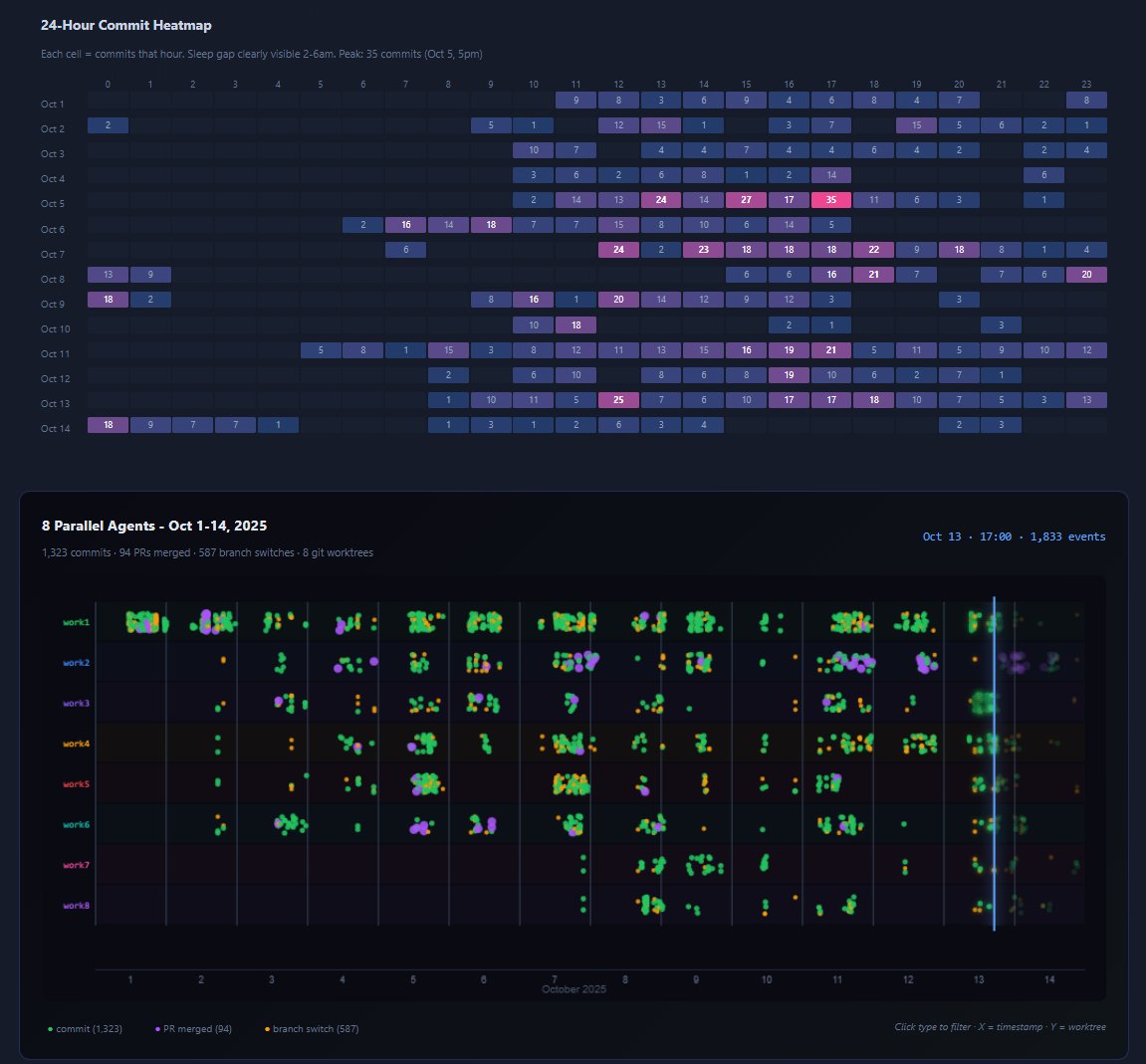
Task: Click the Oct 5 cell showing 24
Action: click(x=661, y=199)
